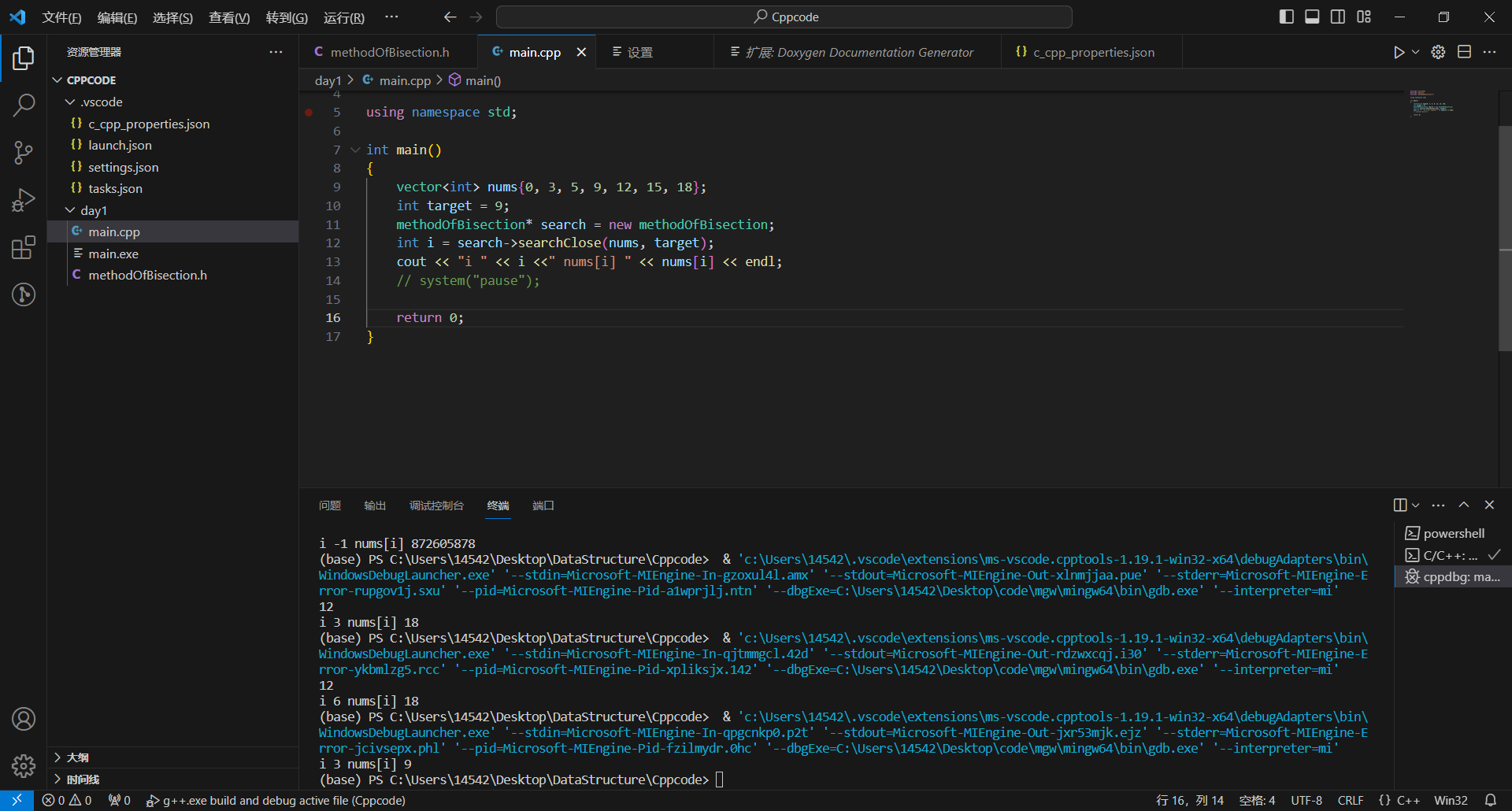Open the Accounts menu icon
1512x811 pixels.
point(24,719)
